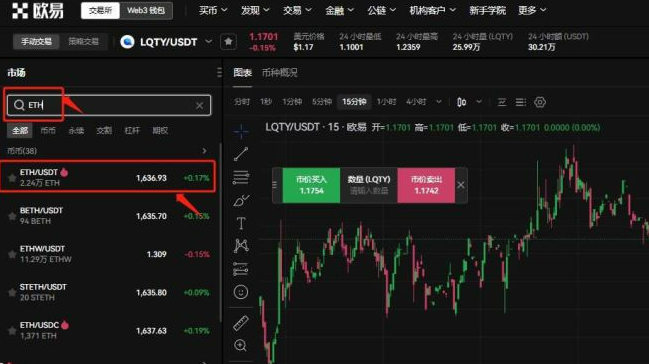Select manual trading mode
649x364 pixels.
click(36, 41)
